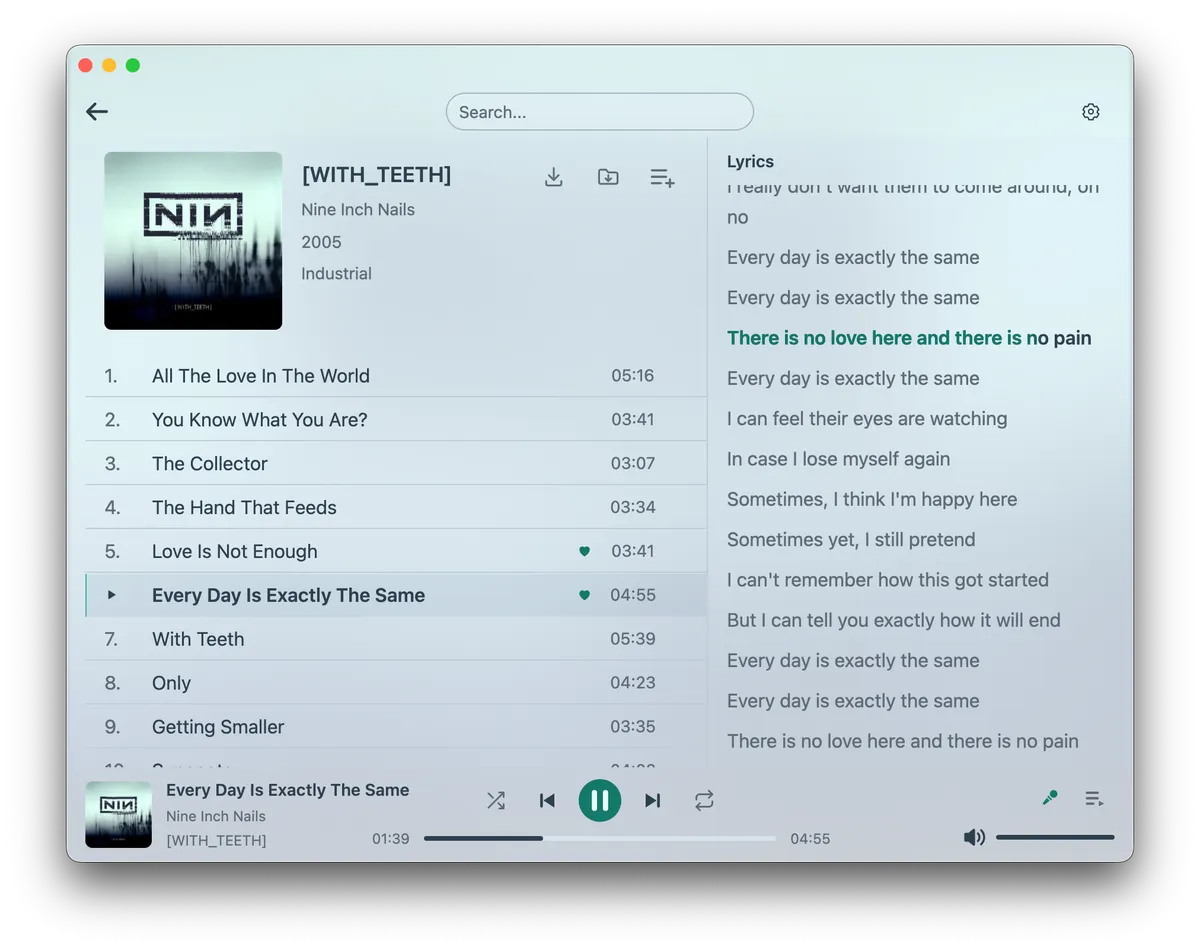This screenshot has width=1200, height=950.
Task: Skip to the next track
Action: [x=653, y=800]
